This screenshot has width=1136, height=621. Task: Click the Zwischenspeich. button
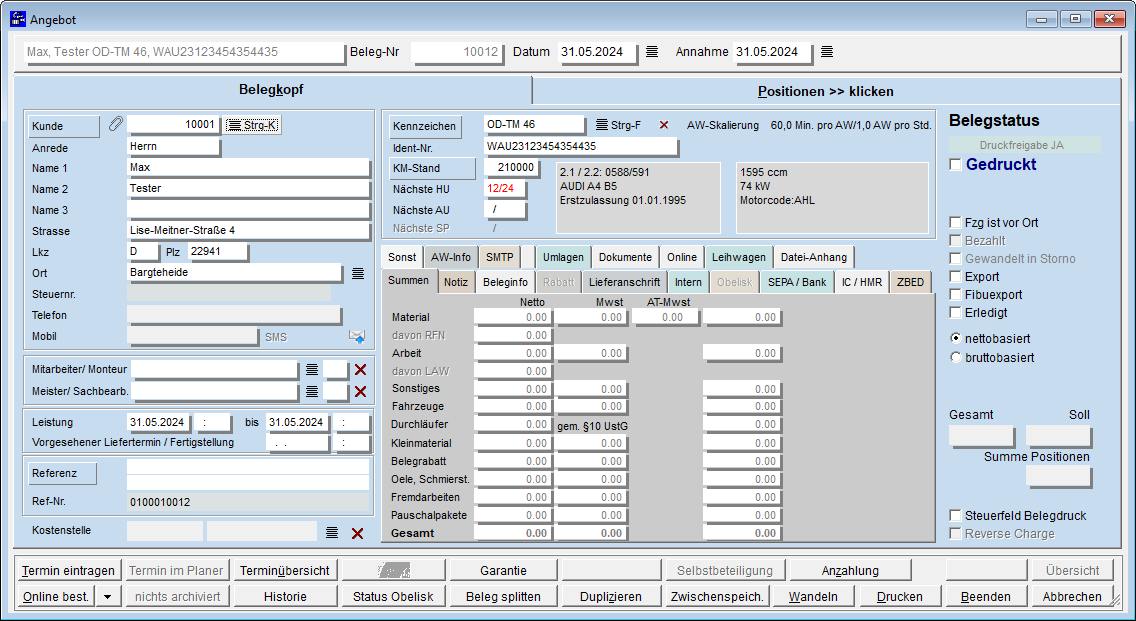pos(717,597)
